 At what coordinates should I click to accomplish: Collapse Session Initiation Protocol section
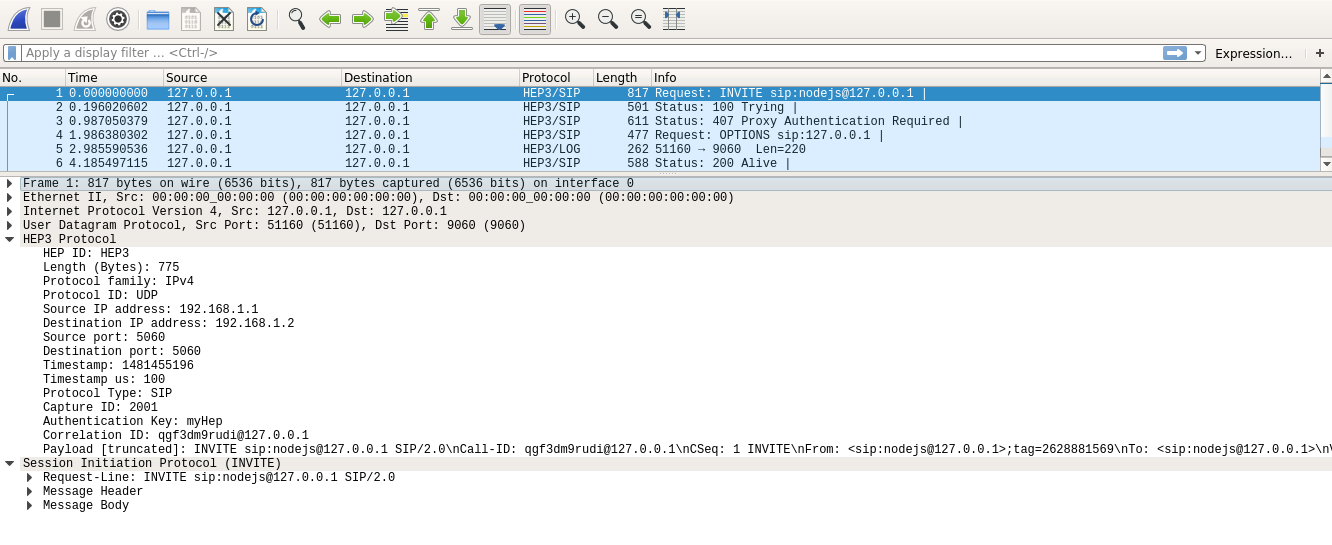(9, 463)
